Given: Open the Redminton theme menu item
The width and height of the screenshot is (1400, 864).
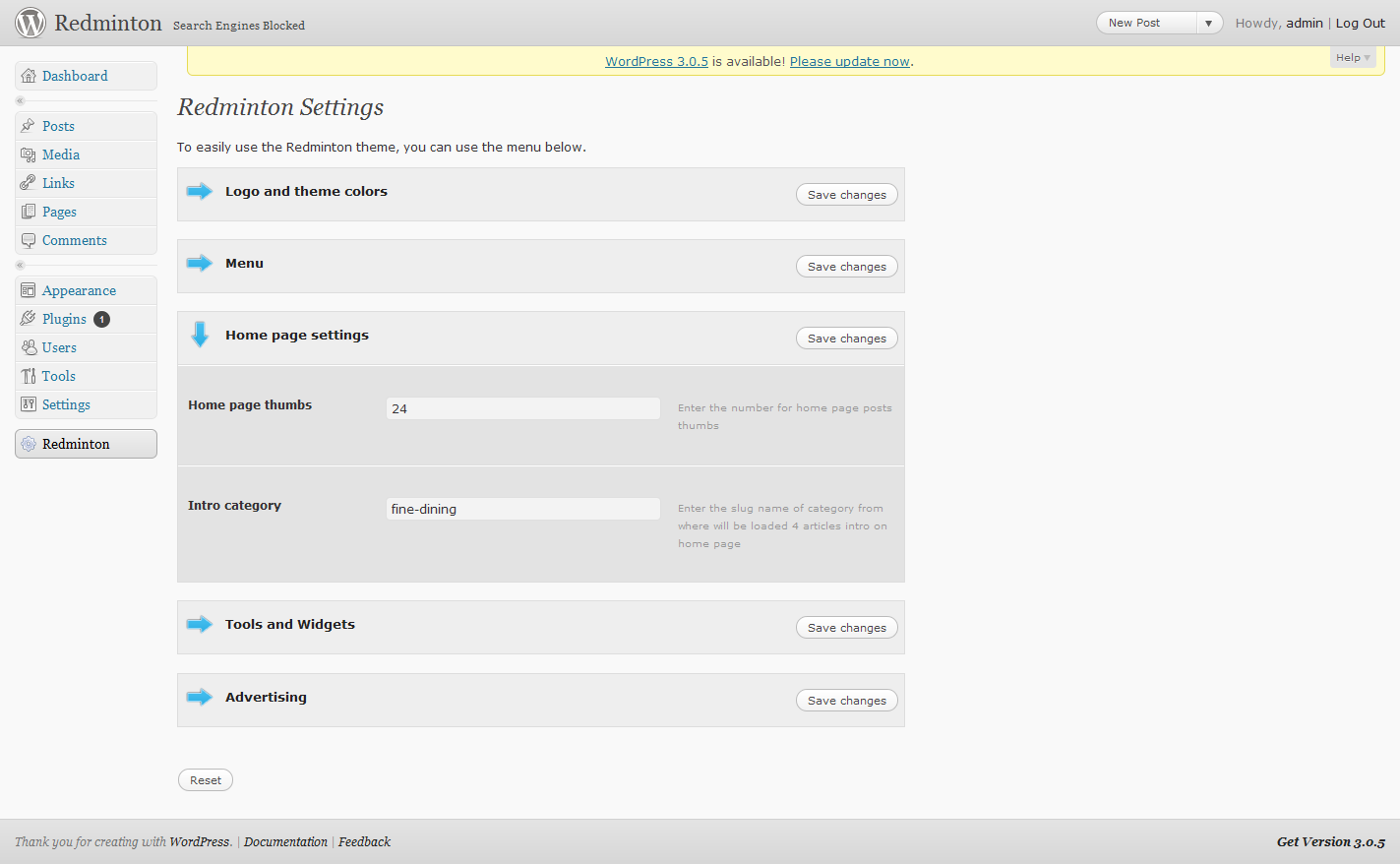Looking at the screenshot, I should point(76,444).
